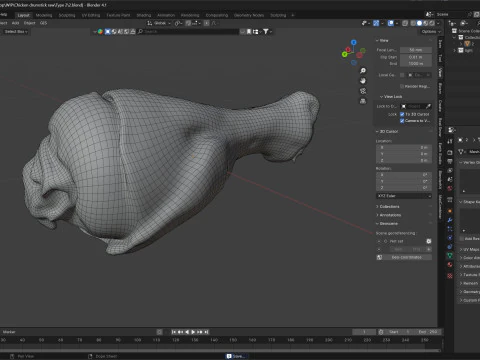The height and width of the screenshot is (360, 480).
Task: Expand the Annotations panel
Action: point(389,215)
